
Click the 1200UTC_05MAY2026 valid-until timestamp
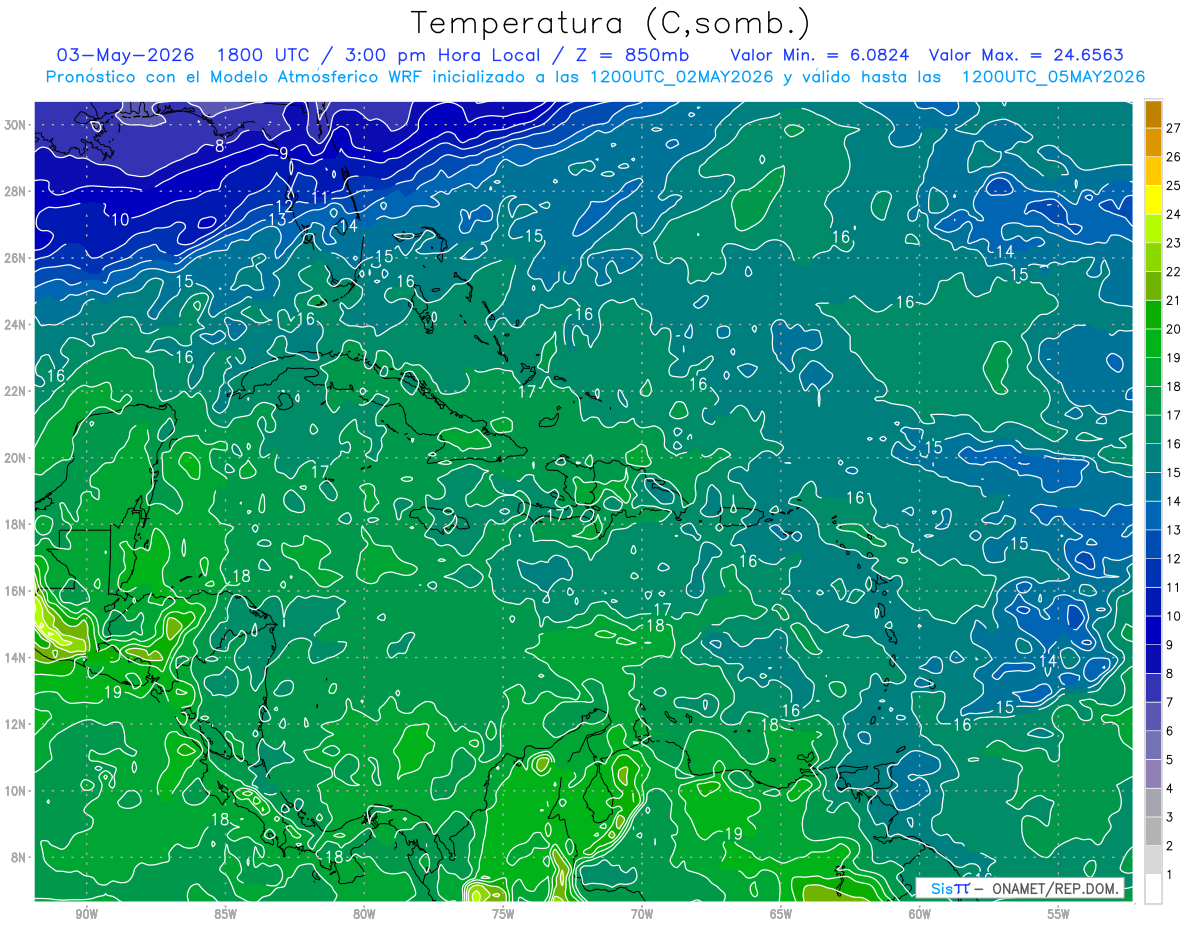coord(1053,77)
